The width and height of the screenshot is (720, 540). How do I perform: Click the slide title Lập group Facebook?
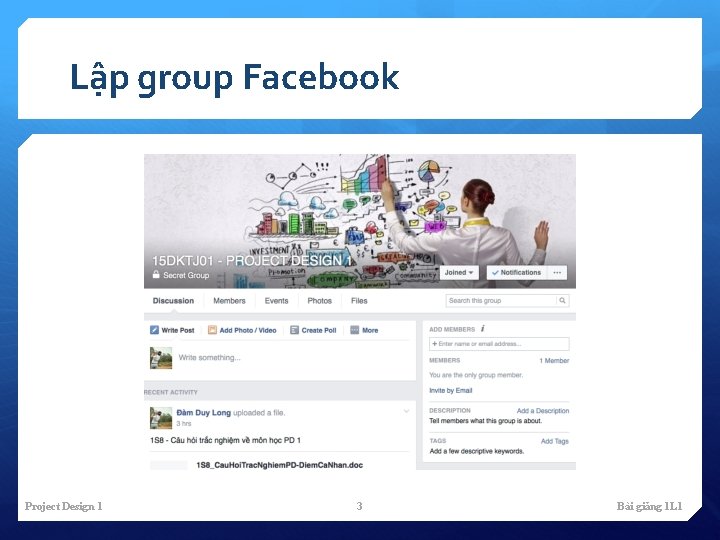(234, 77)
